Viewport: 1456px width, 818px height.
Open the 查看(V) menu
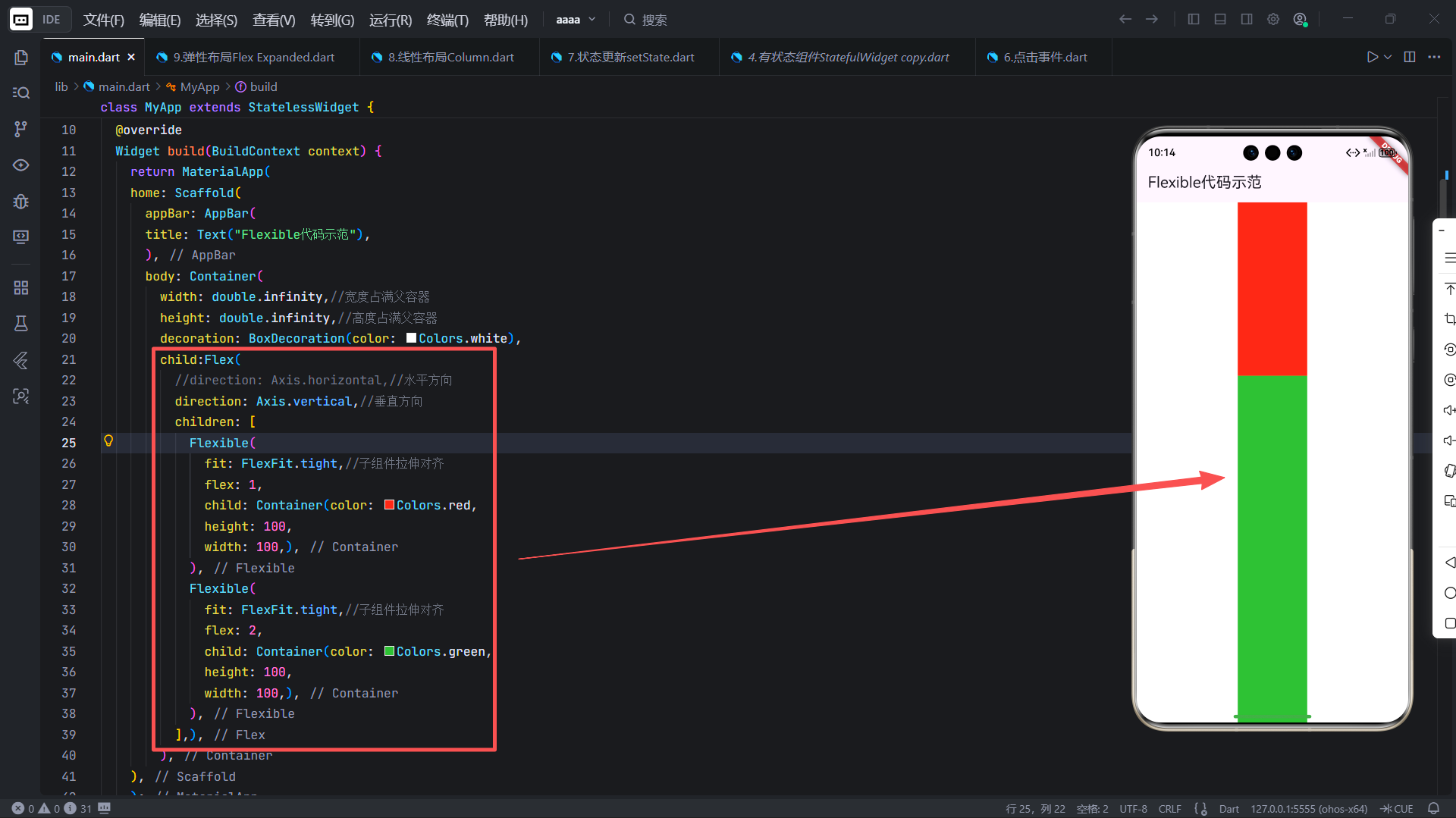[x=274, y=20]
